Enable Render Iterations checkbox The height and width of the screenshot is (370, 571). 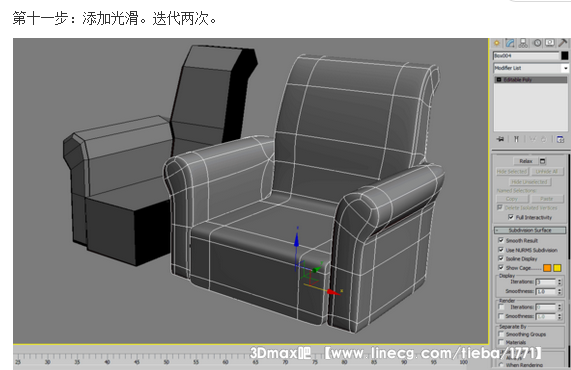pos(501,307)
